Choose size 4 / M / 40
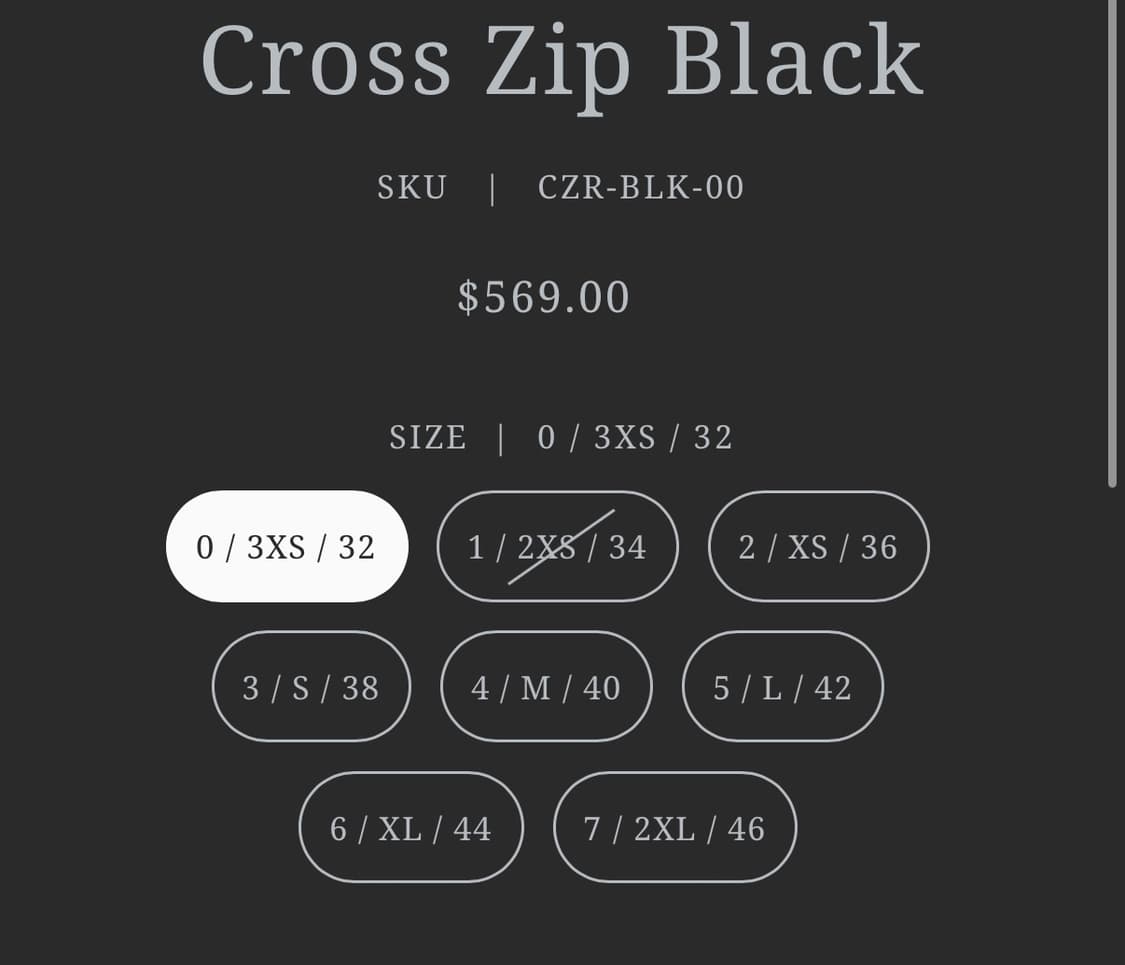The image size is (1125, 965). (x=546, y=687)
